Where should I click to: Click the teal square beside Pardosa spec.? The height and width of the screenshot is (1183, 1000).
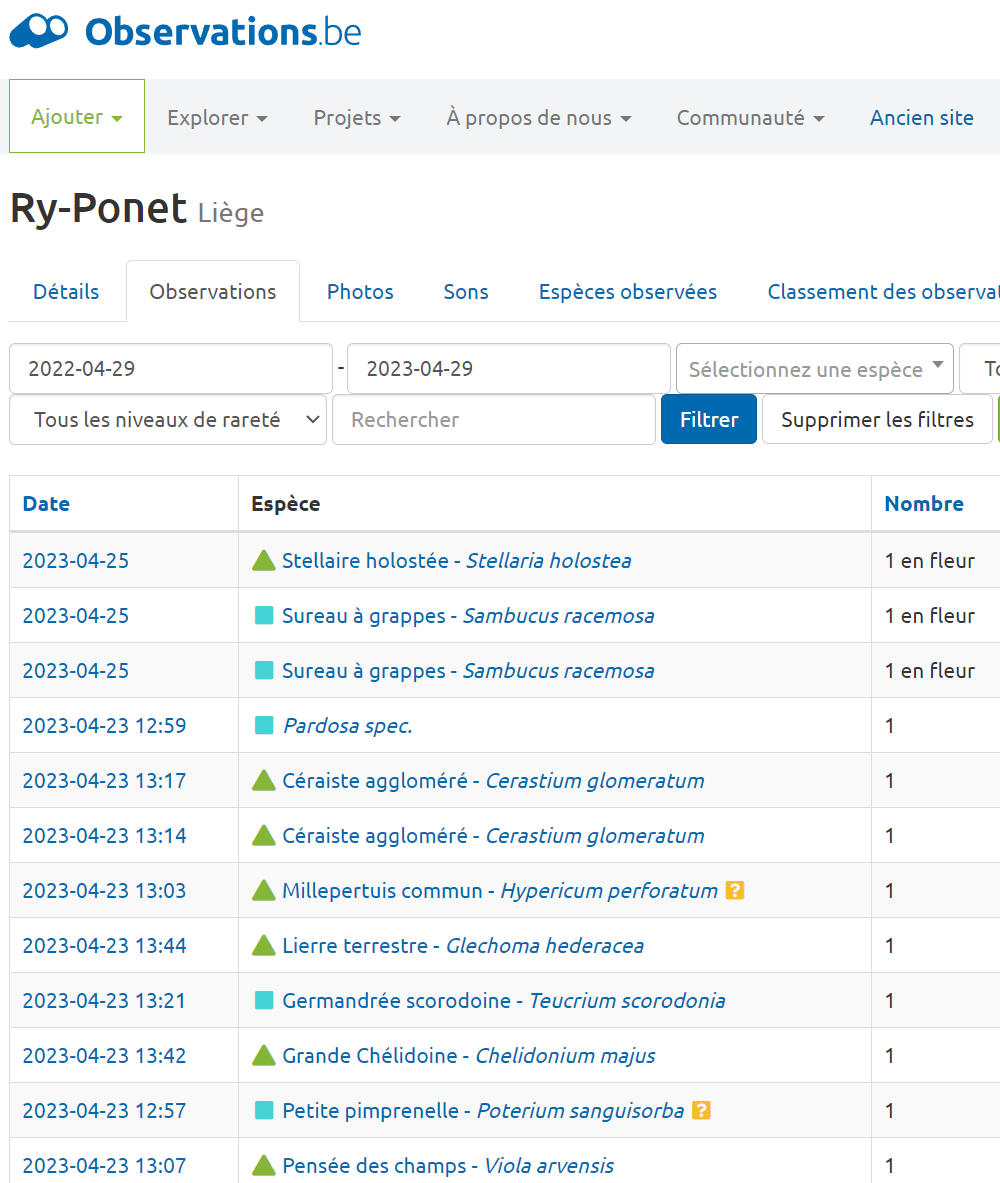click(264, 726)
